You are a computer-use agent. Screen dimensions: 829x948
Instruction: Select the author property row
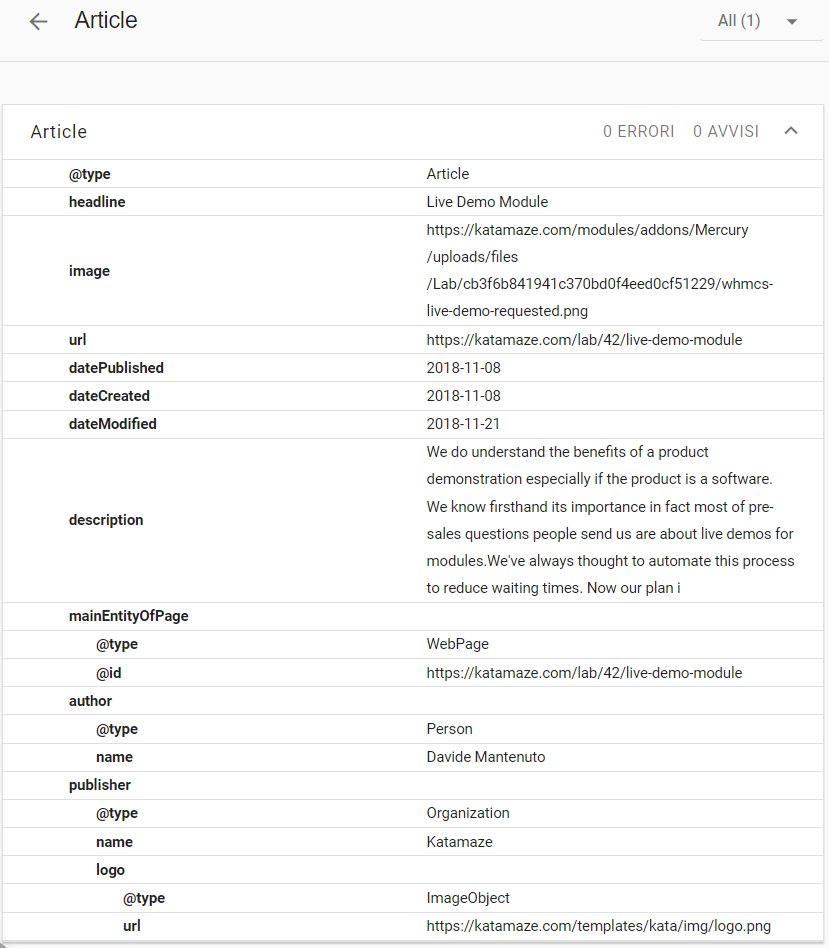[x=413, y=701]
